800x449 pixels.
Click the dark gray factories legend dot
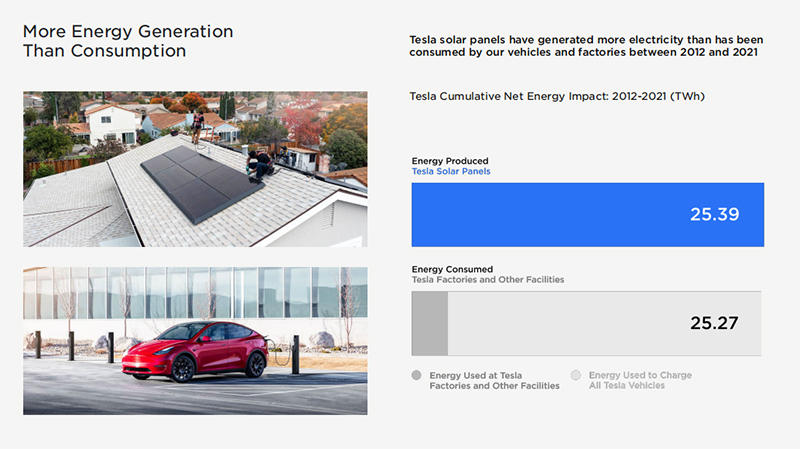[417, 376]
